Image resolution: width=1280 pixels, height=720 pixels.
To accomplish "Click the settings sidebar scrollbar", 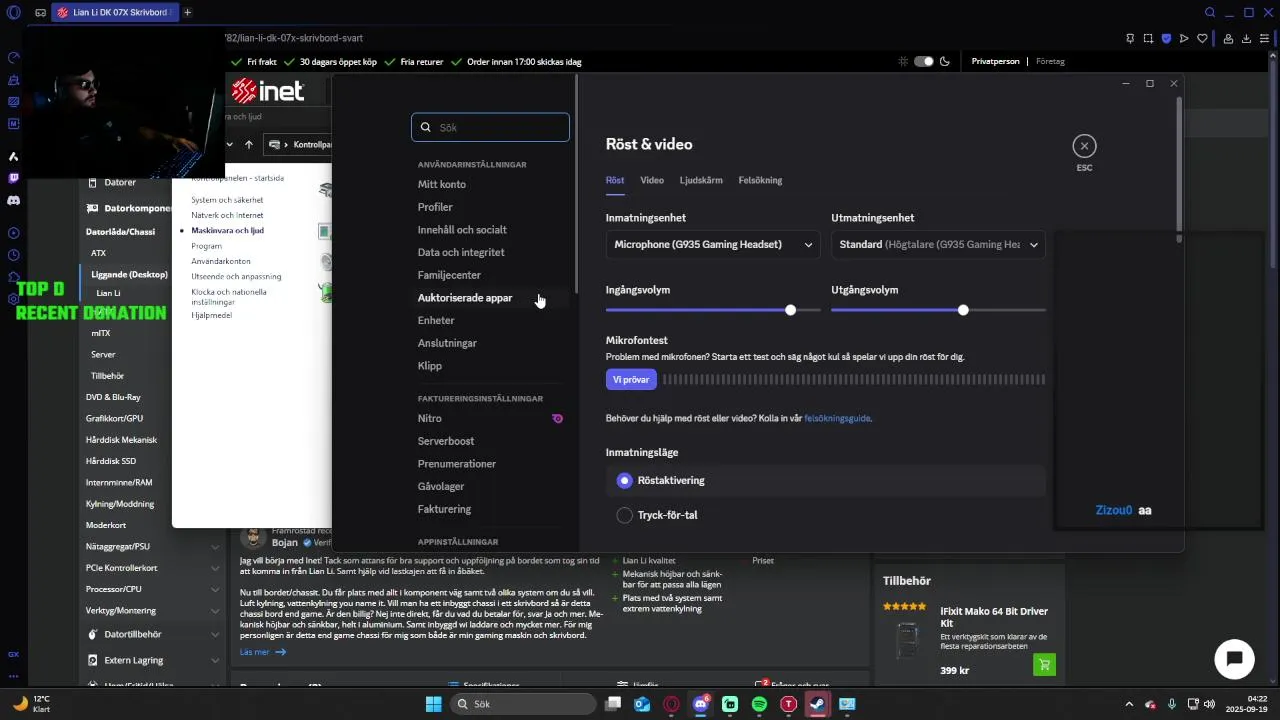I will tap(576, 185).
